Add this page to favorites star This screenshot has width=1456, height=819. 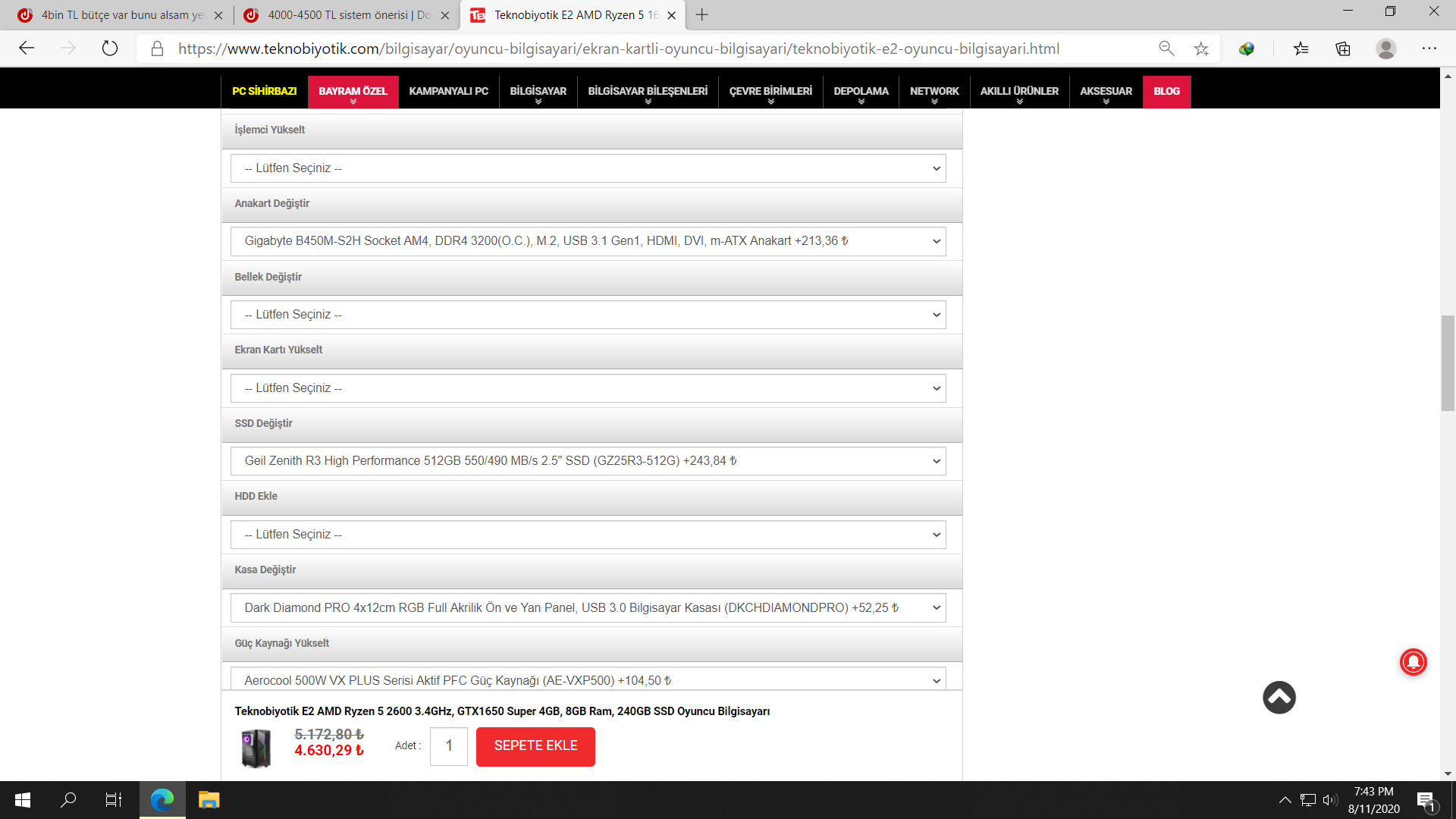point(1201,49)
